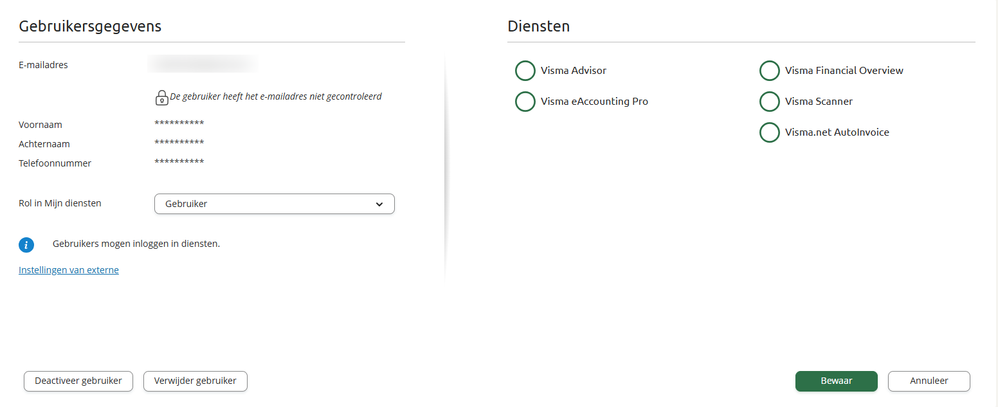Click the masked Telefoonnummer value

tap(180, 162)
